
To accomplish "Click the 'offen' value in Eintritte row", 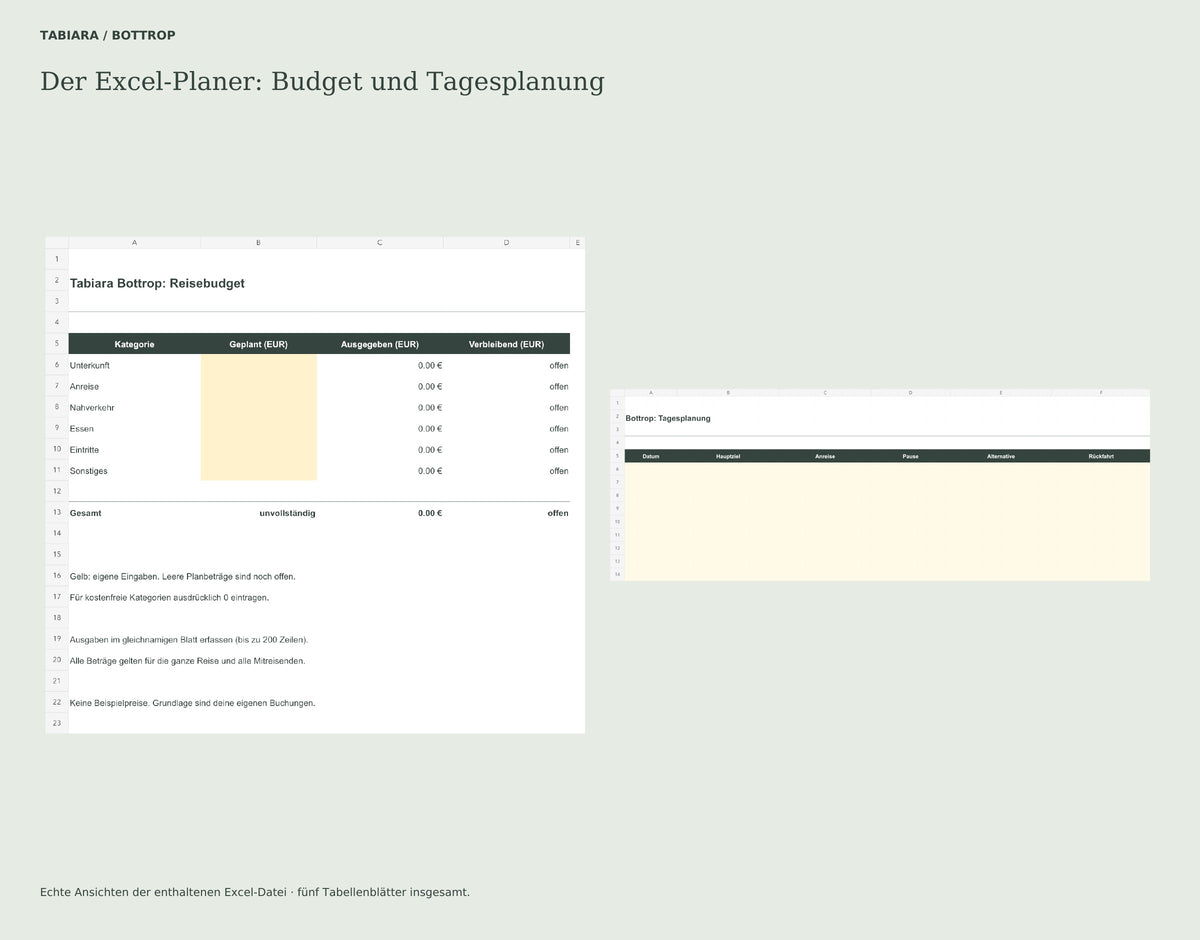I will point(559,449).
